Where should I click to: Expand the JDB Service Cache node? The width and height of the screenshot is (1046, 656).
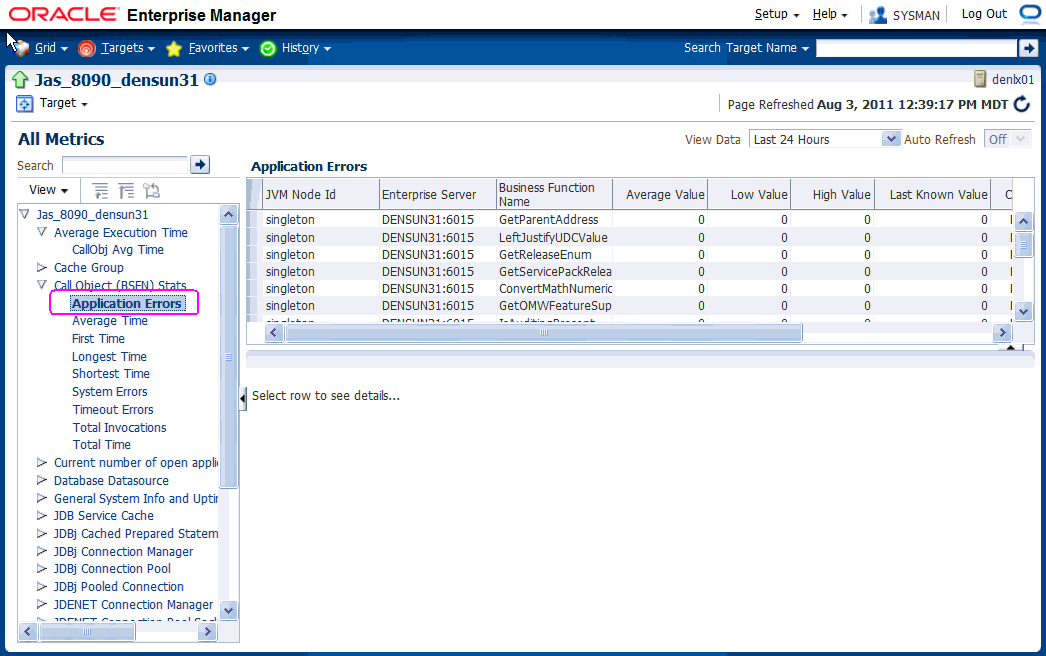[x=42, y=515]
